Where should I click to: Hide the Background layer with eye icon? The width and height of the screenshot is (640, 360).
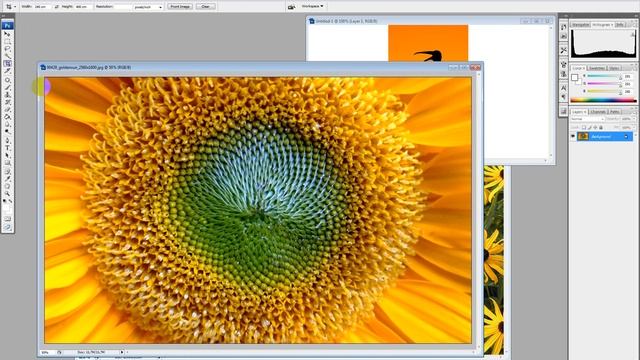tap(573, 136)
